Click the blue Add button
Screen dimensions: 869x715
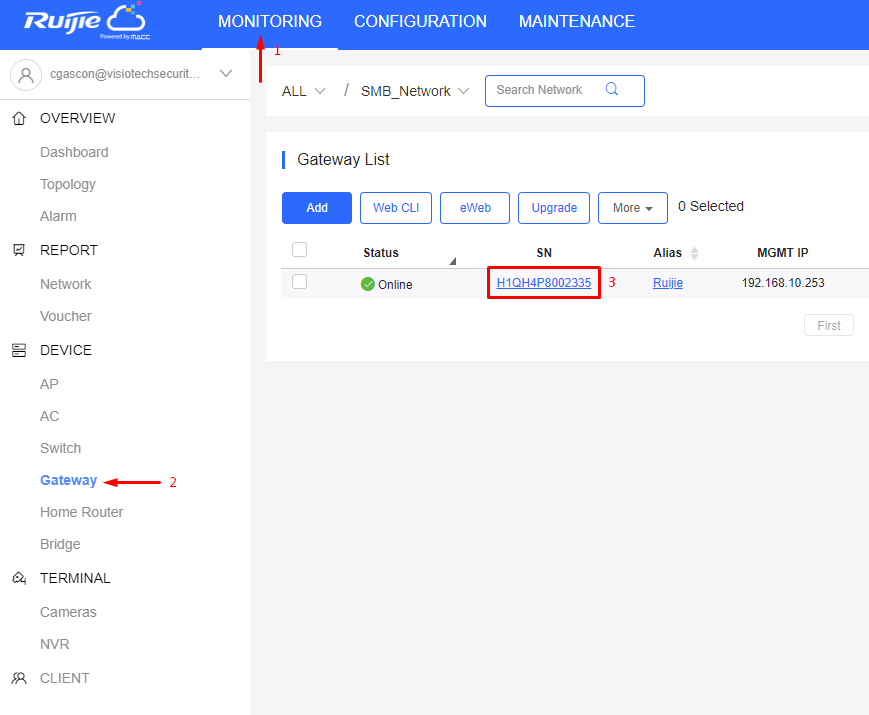pos(316,208)
